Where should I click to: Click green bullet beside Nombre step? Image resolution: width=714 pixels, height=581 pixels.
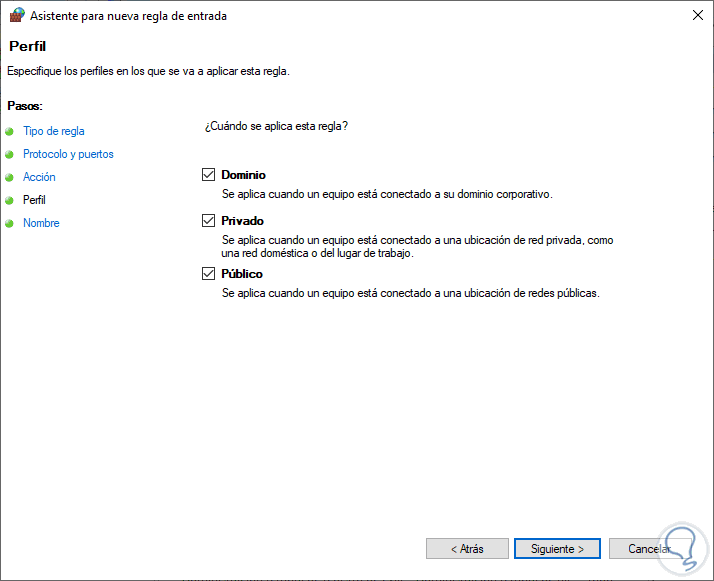tap(10, 223)
